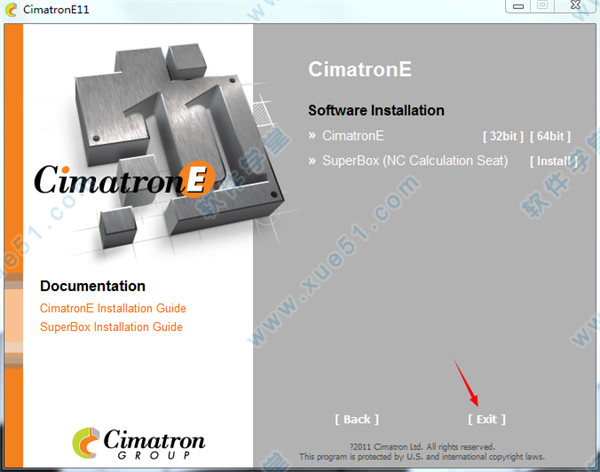
Task: Click Install for SuperBox NC Calculation Seat
Action: (x=553, y=161)
